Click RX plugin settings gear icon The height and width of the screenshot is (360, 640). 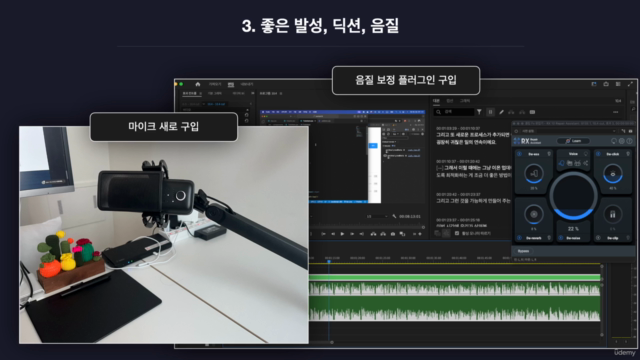(622, 141)
